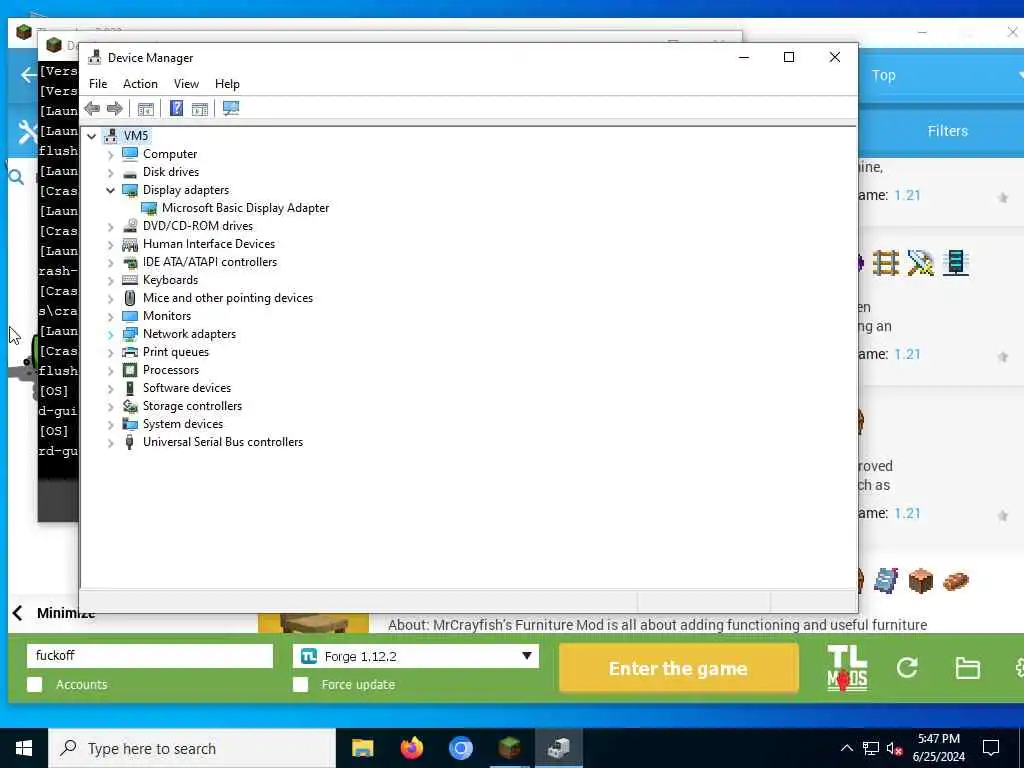Click the Keyboards category icon
1024x768 pixels.
[130, 280]
